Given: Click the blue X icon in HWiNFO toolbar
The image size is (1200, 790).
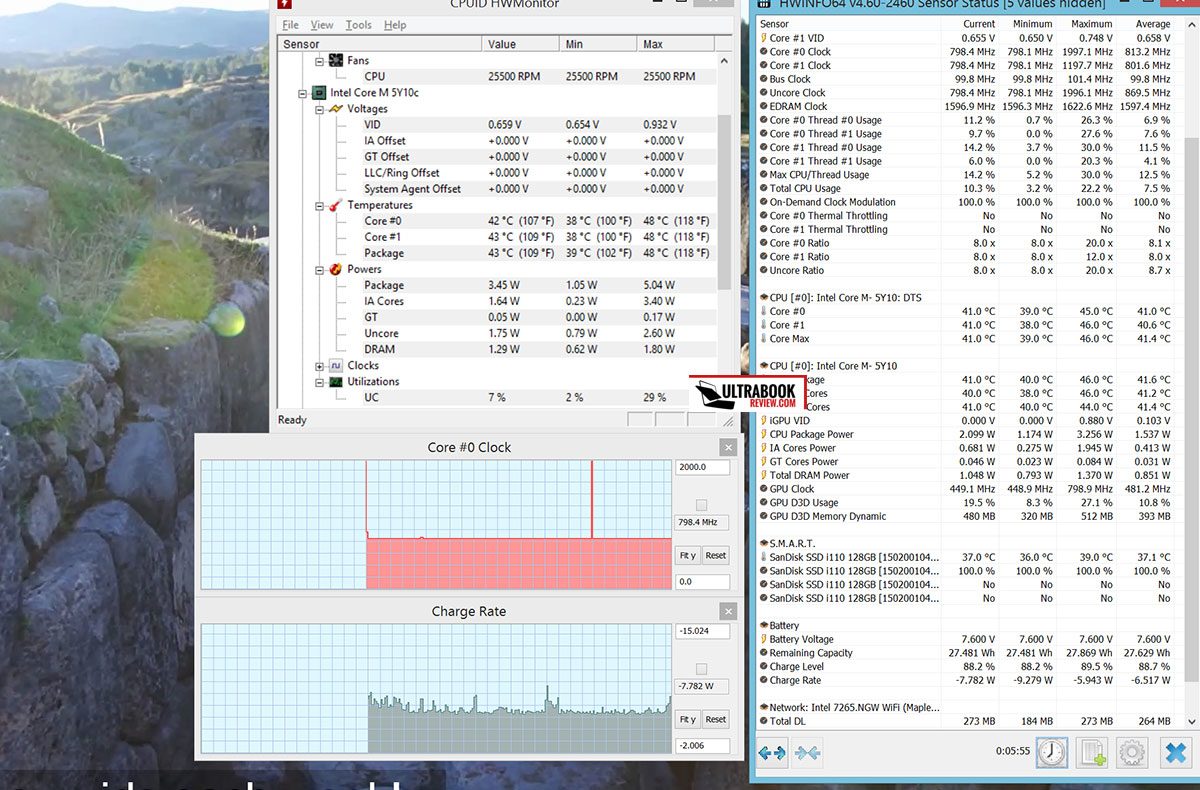Looking at the screenshot, I should click(x=1174, y=752).
